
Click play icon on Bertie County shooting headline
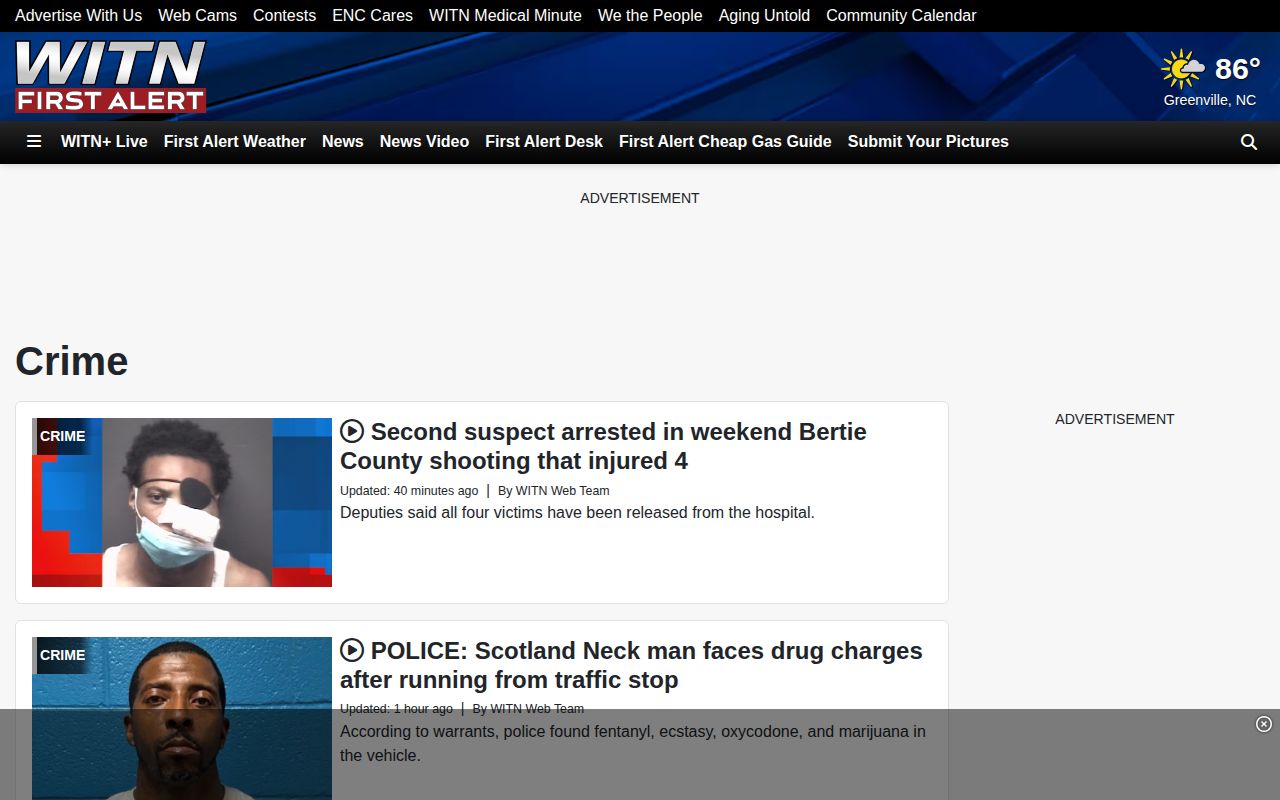[352, 431]
